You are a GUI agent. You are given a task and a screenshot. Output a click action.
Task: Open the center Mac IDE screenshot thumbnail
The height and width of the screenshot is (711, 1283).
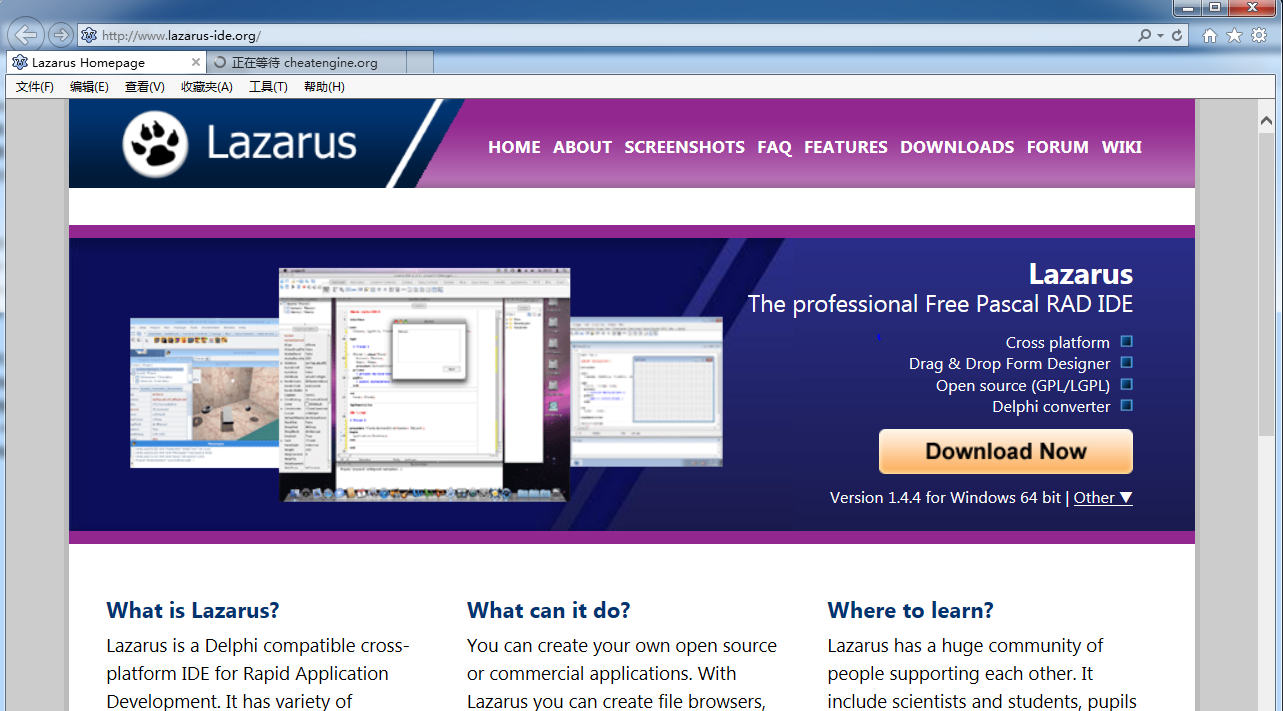(424, 385)
